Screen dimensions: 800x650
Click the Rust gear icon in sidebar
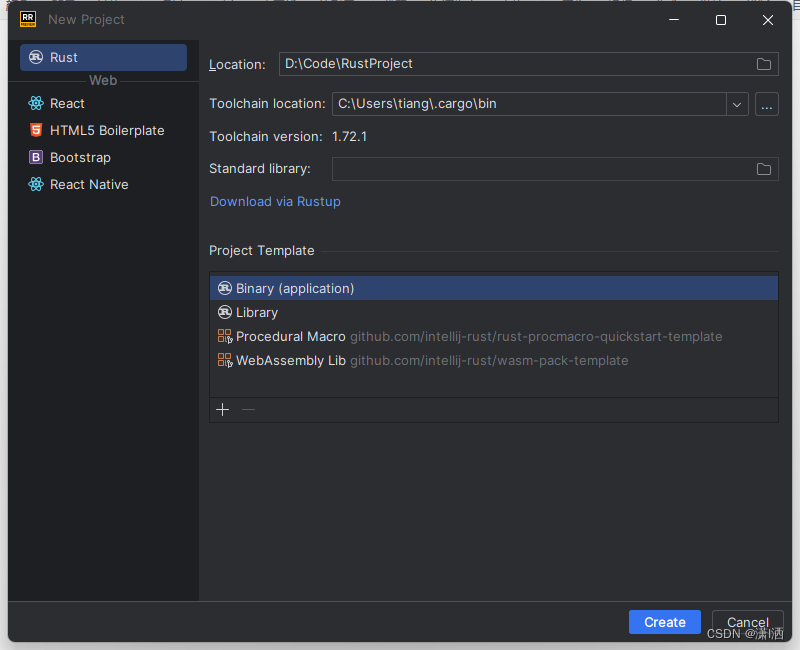point(36,57)
